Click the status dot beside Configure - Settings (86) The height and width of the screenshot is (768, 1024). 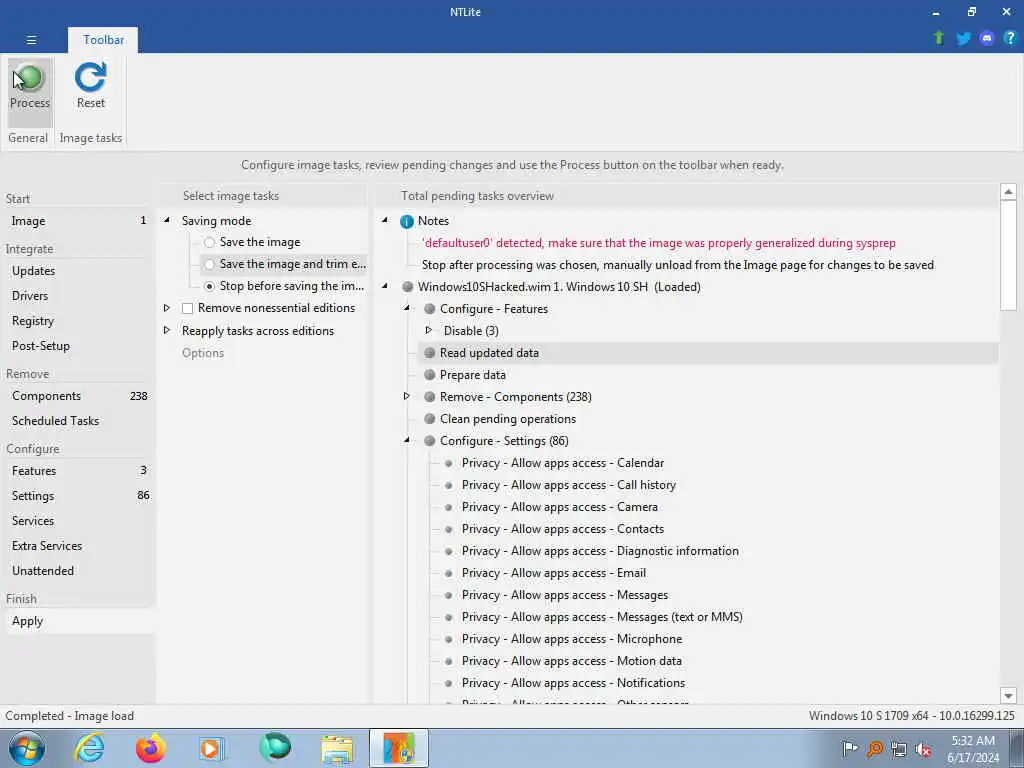click(430, 441)
